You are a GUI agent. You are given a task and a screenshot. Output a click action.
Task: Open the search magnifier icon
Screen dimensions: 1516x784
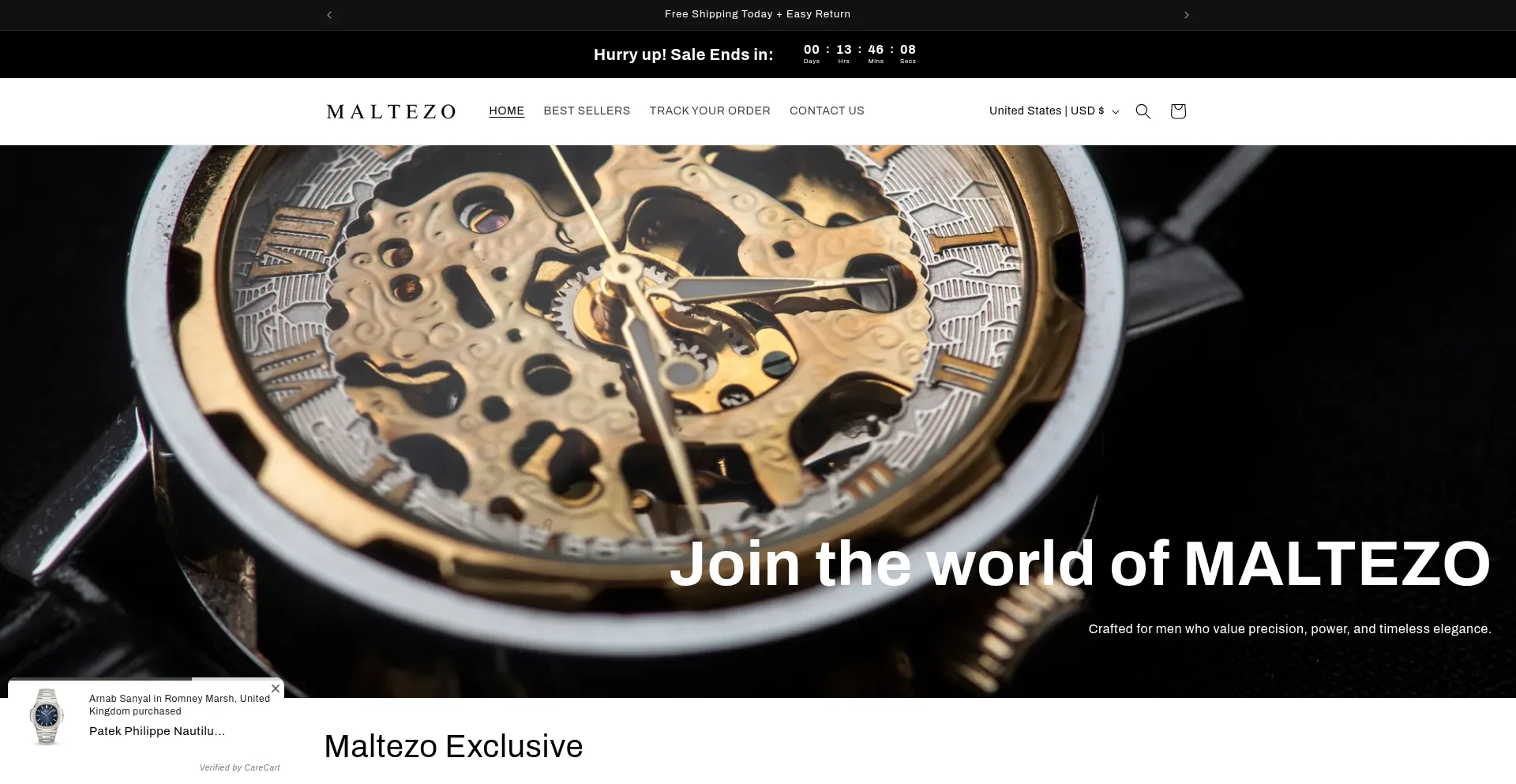coord(1143,111)
